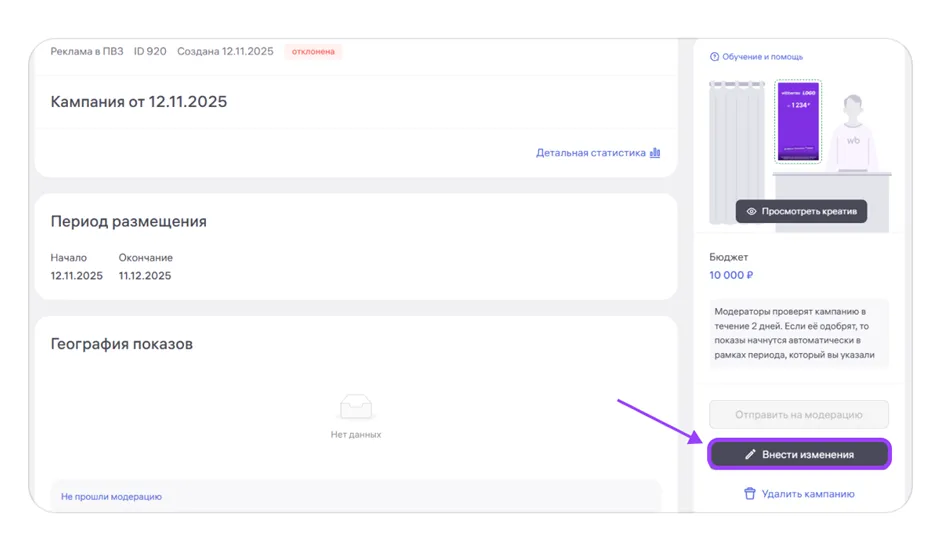Click the end date 11.12.2025
Viewport: 941px width, 551px height.
pyautogui.click(x=145, y=276)
